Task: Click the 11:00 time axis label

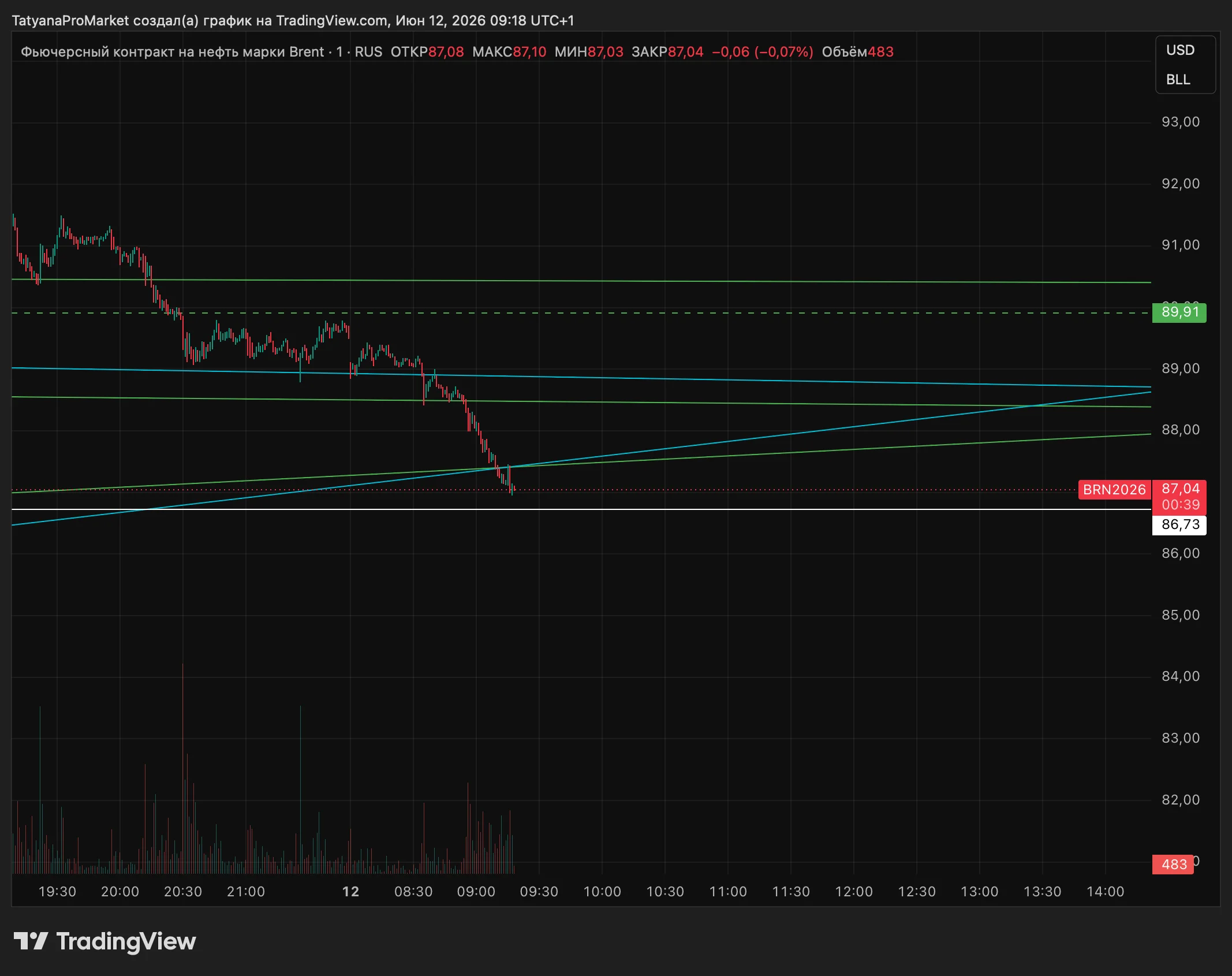Action: point(728,892)
